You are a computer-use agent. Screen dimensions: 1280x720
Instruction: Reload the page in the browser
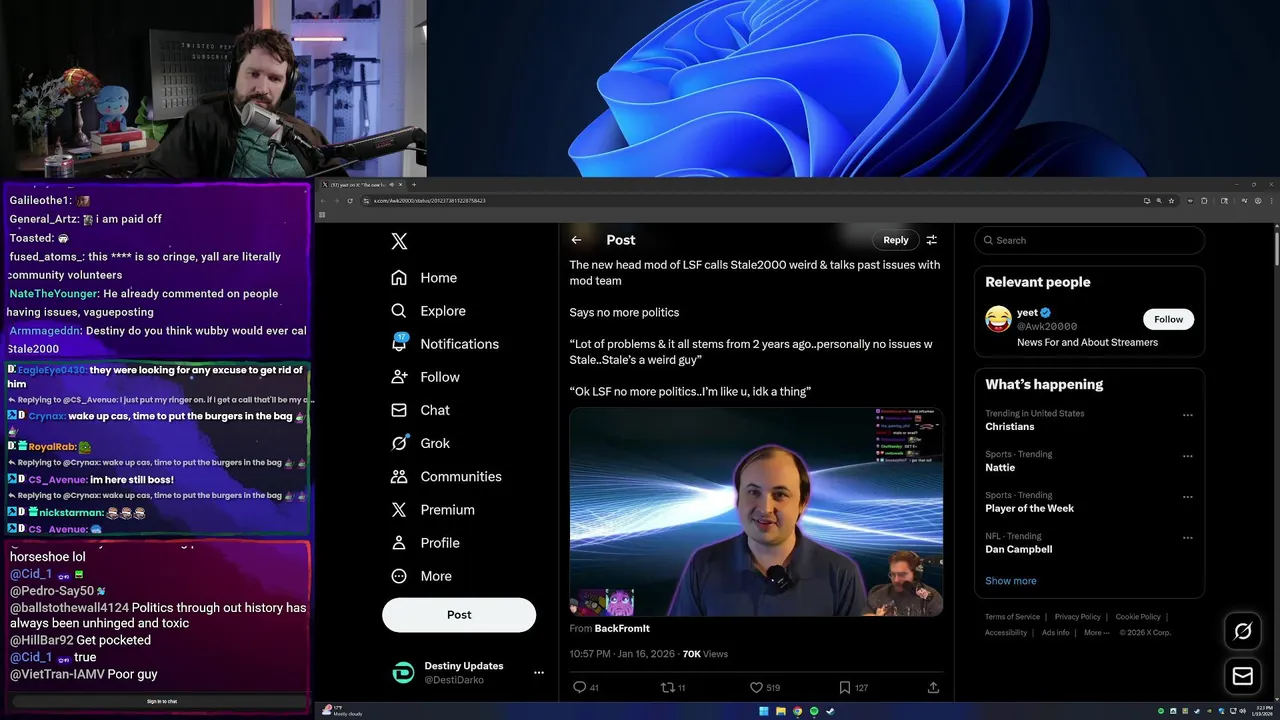[350, 201]
